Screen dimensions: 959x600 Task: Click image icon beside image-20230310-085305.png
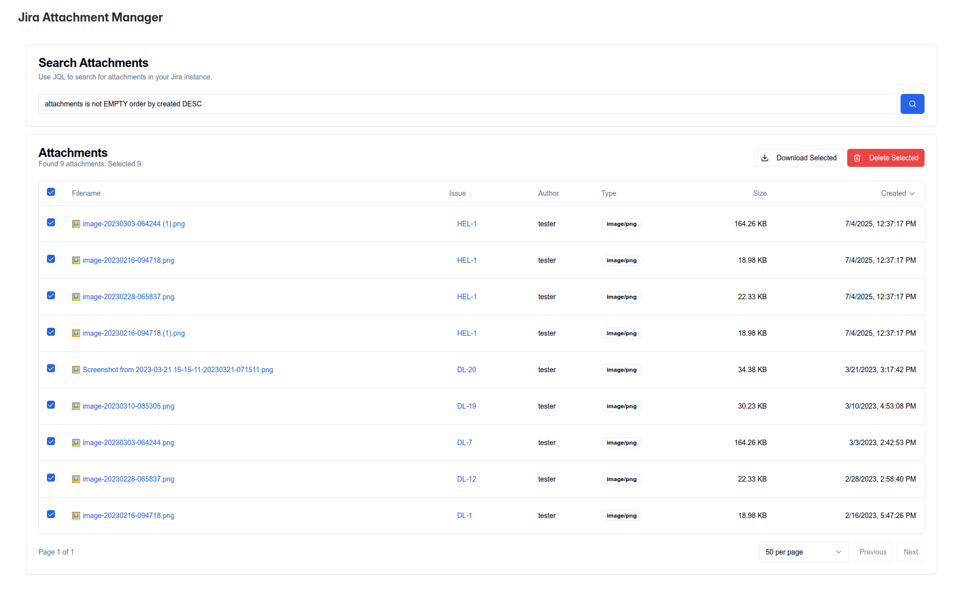coord(76,406)
